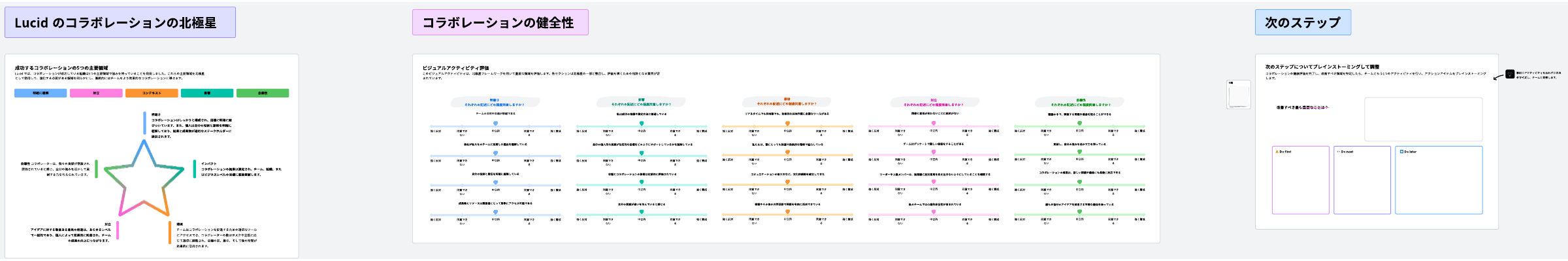Click the black lightbulb tip icon
The image size is (1568, 261).
[1510, 74]
